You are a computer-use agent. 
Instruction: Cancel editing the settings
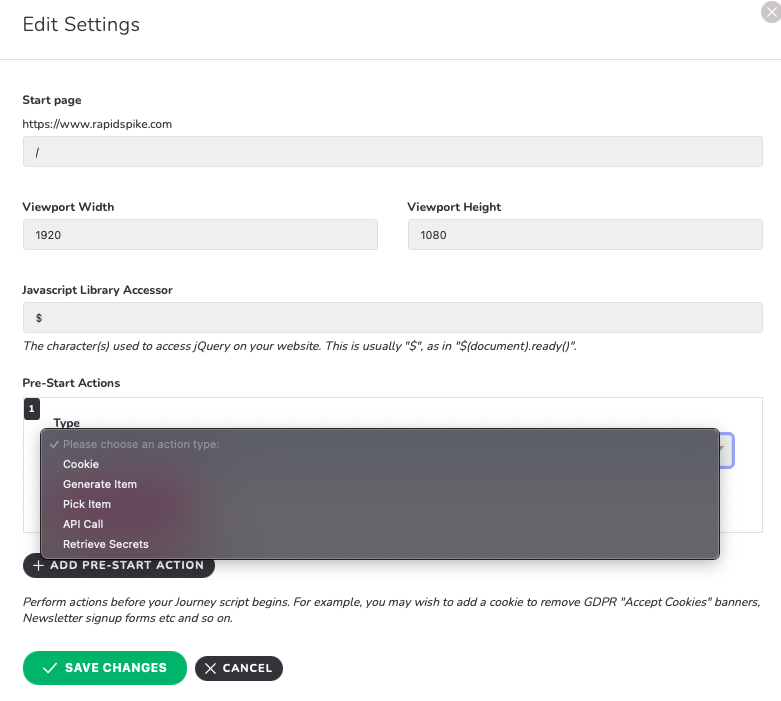(239, 669)
